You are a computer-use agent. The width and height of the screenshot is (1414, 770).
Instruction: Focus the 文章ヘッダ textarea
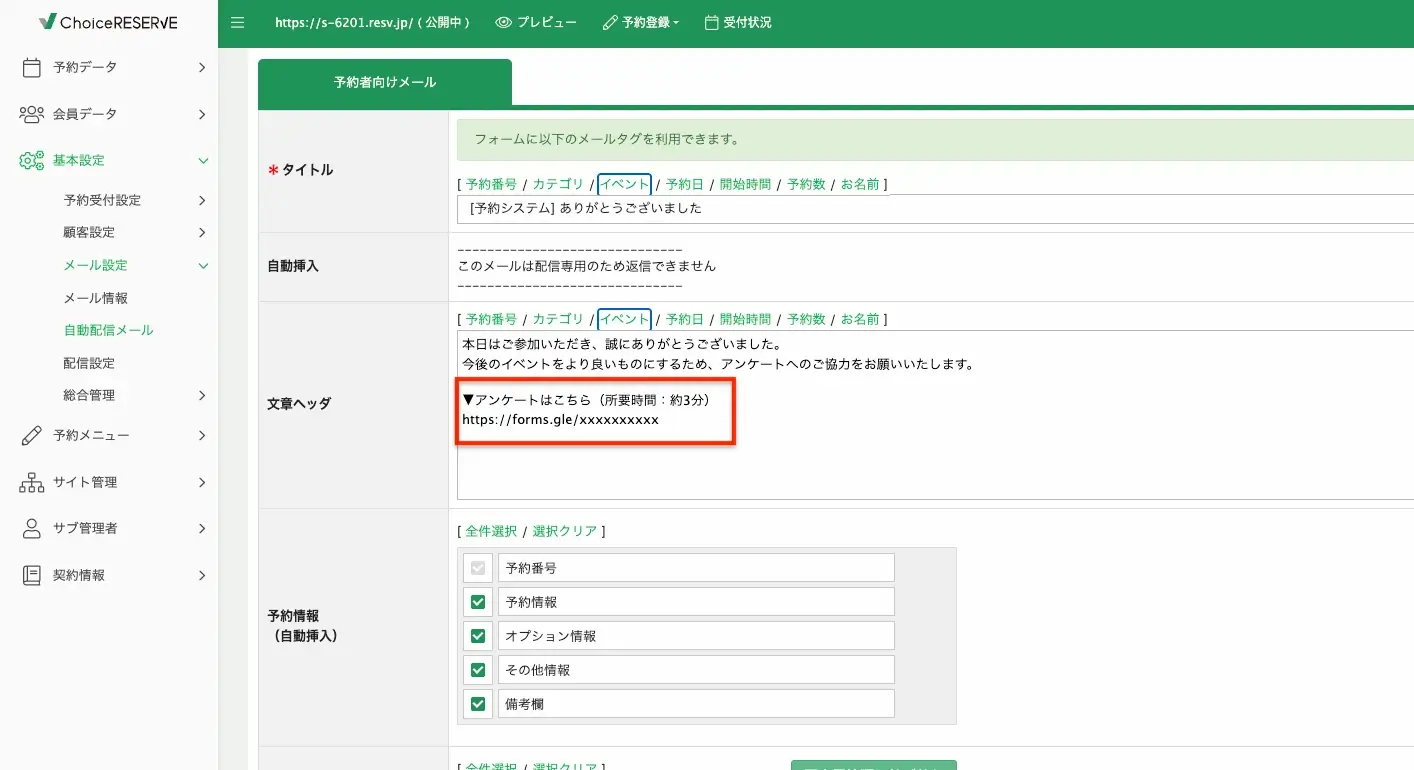click(935, 415)
